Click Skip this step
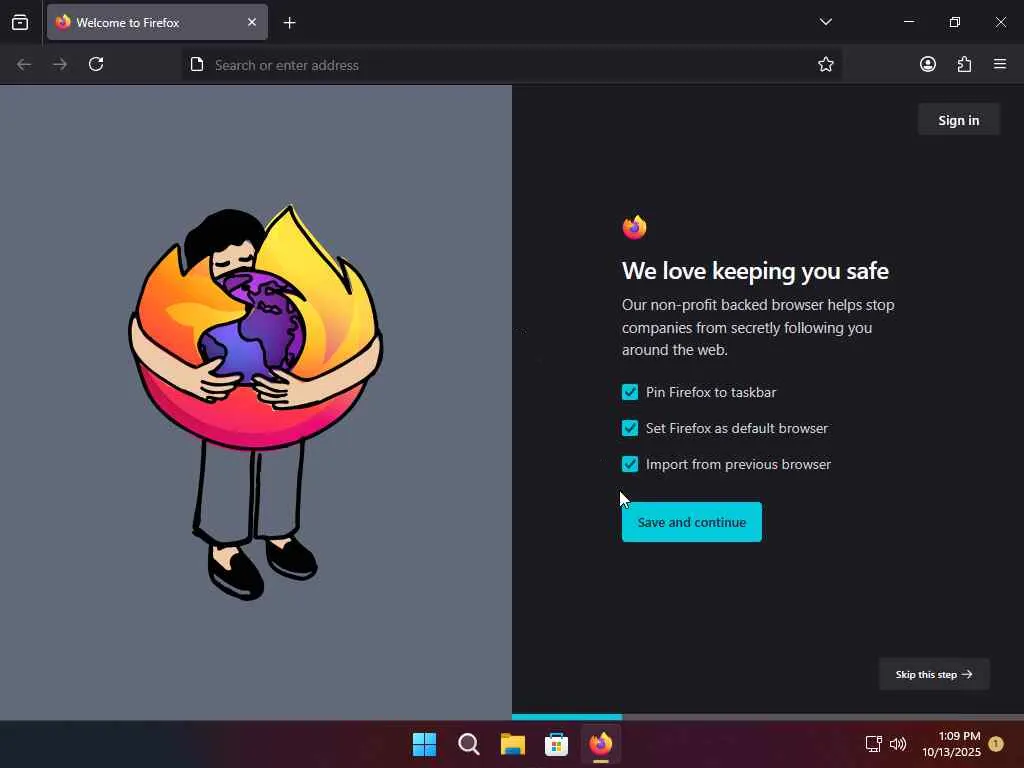The width and height of the screenshot is (1024, 768). (x=934, y=674)
